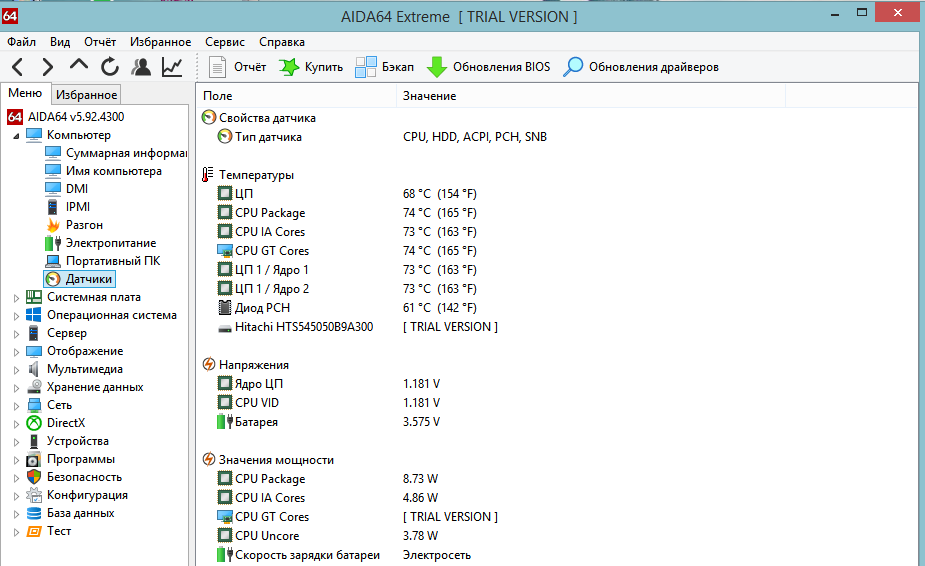This screenshot has width=925, height=566.
Task: Switch to the Меню tab
Action: click(25, 93)
